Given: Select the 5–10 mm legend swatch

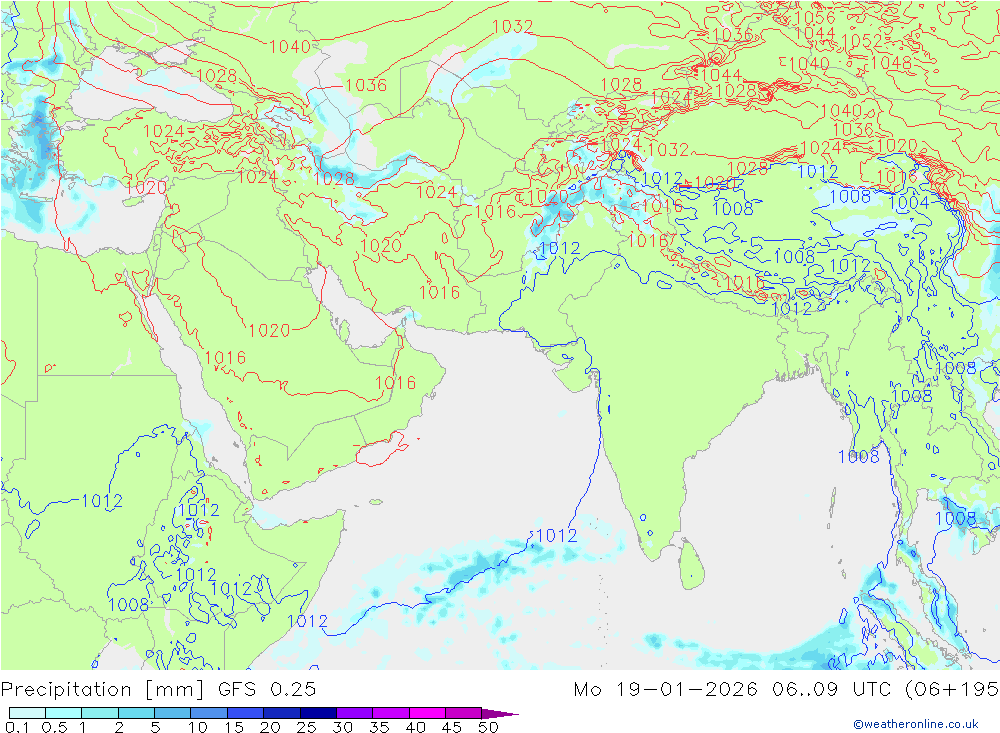Looking at the screenshot, I should point(173,713).
